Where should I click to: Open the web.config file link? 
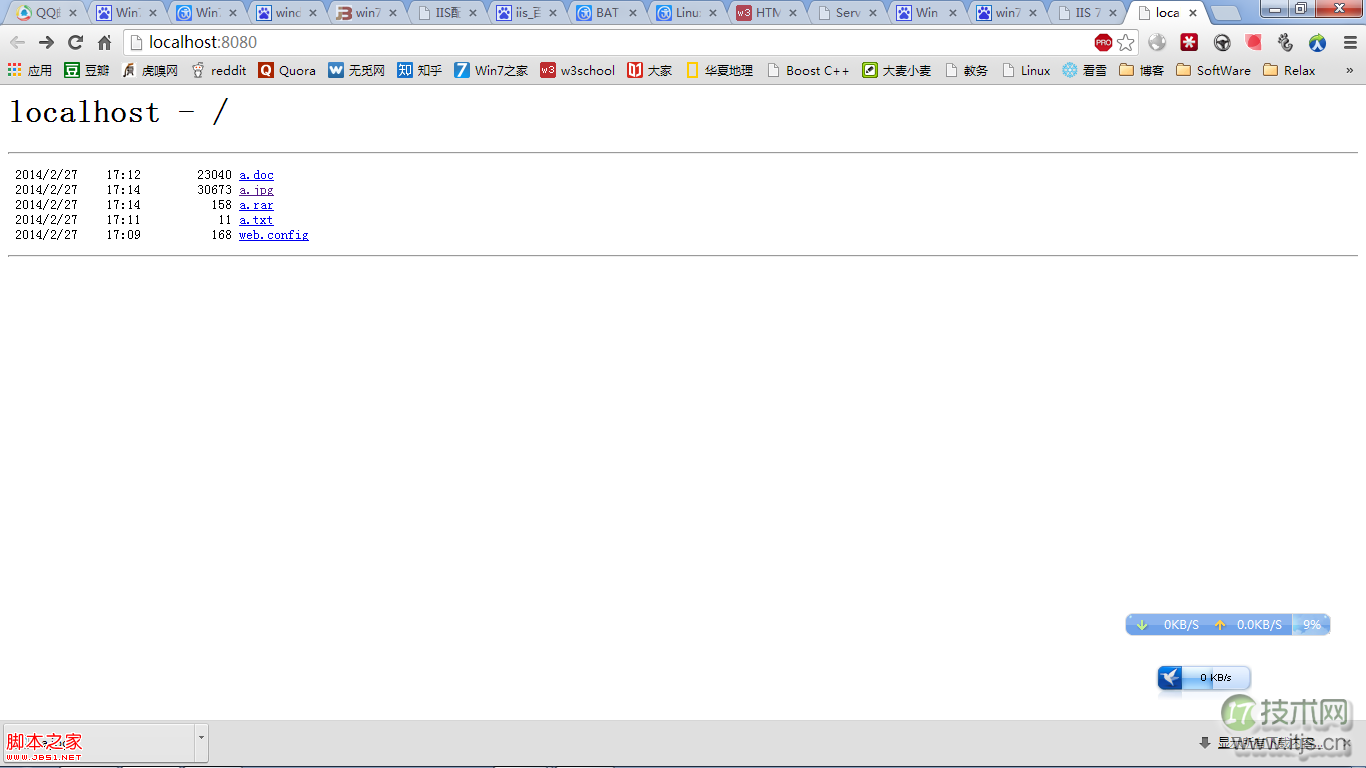[273, 235]
